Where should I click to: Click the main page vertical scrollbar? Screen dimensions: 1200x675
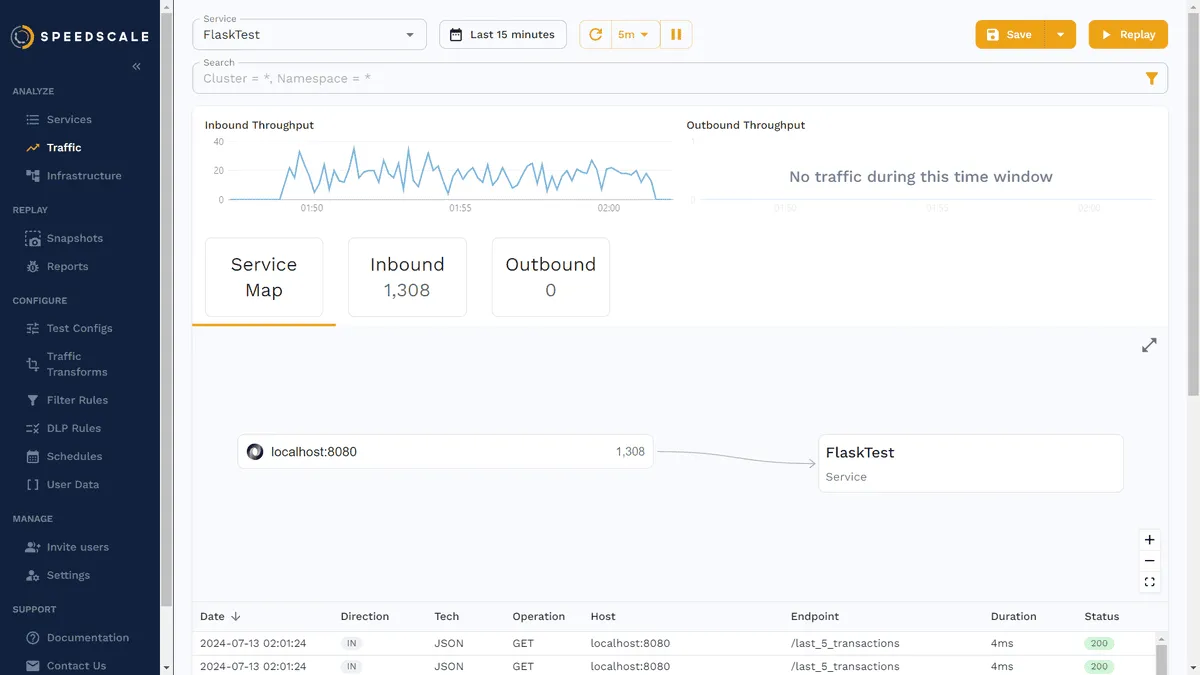click(x=1192, y=200)
